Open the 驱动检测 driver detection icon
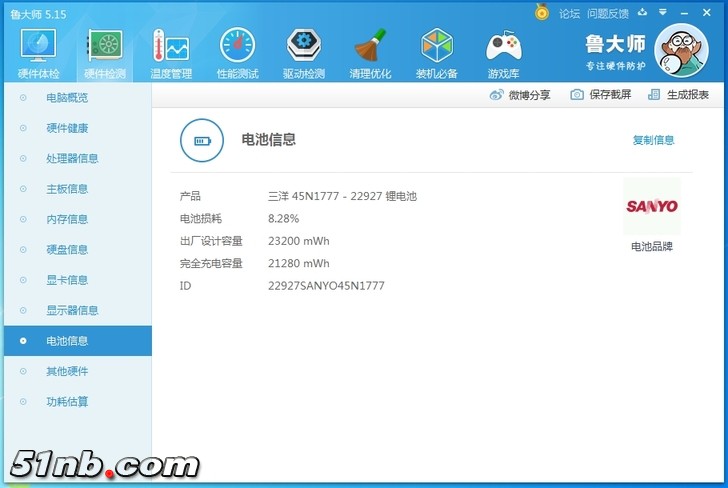The height and width of the screenshot is (488, 728). 304,53
